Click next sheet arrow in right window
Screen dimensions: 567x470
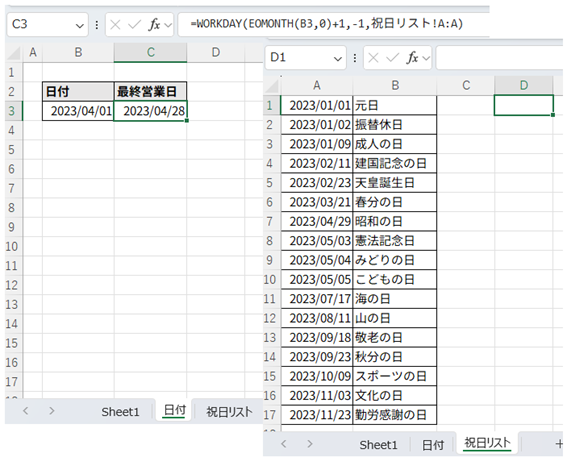(310, 444)
